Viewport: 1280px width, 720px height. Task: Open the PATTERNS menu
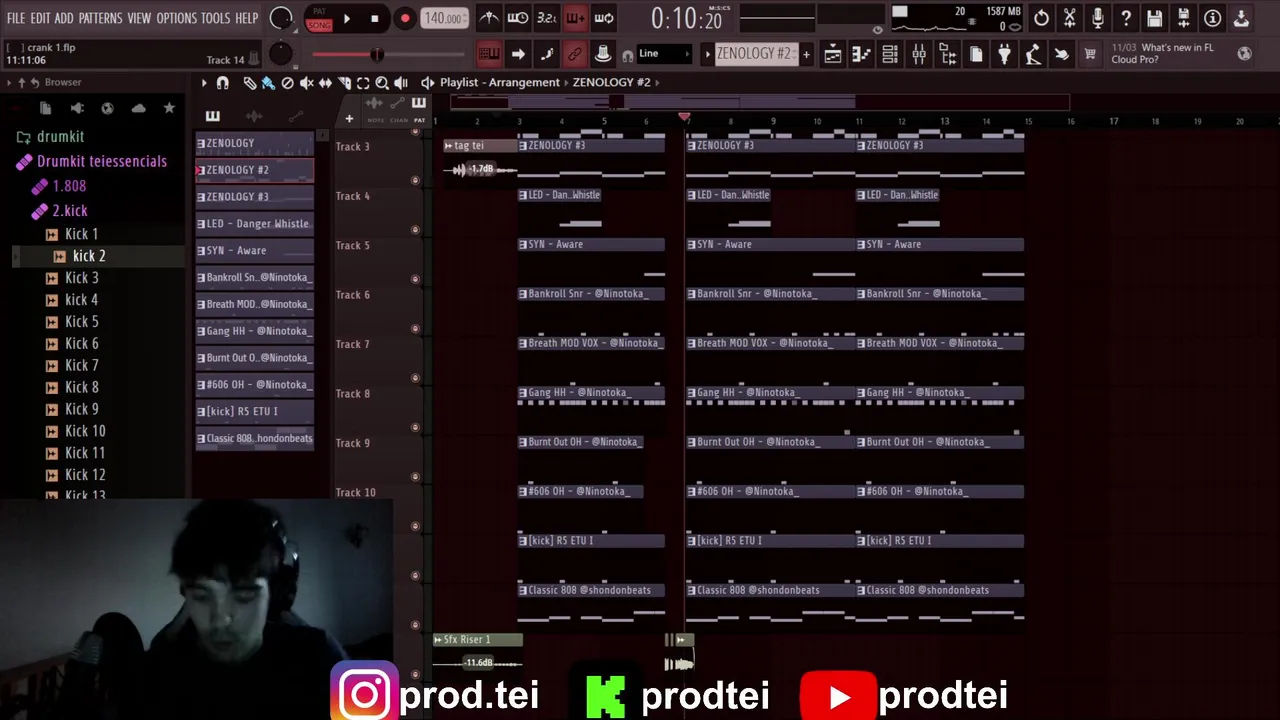point(100,18)
